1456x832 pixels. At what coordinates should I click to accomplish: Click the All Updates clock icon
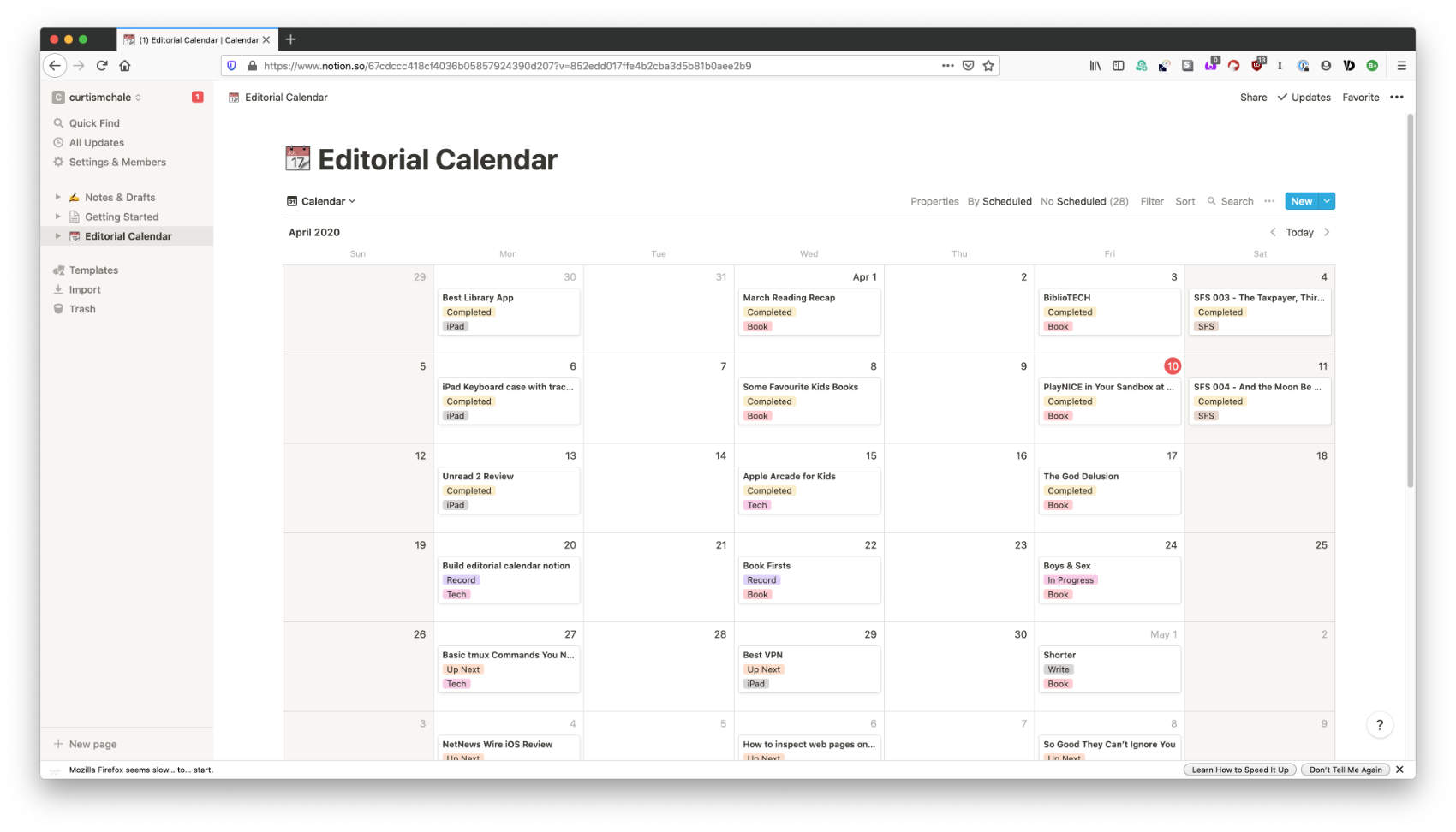pos(57,142)
